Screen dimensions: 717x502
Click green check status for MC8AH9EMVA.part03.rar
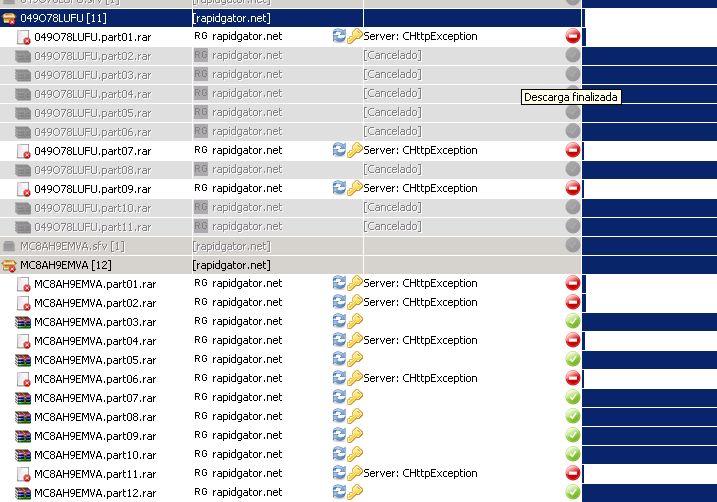coord(573,321)
